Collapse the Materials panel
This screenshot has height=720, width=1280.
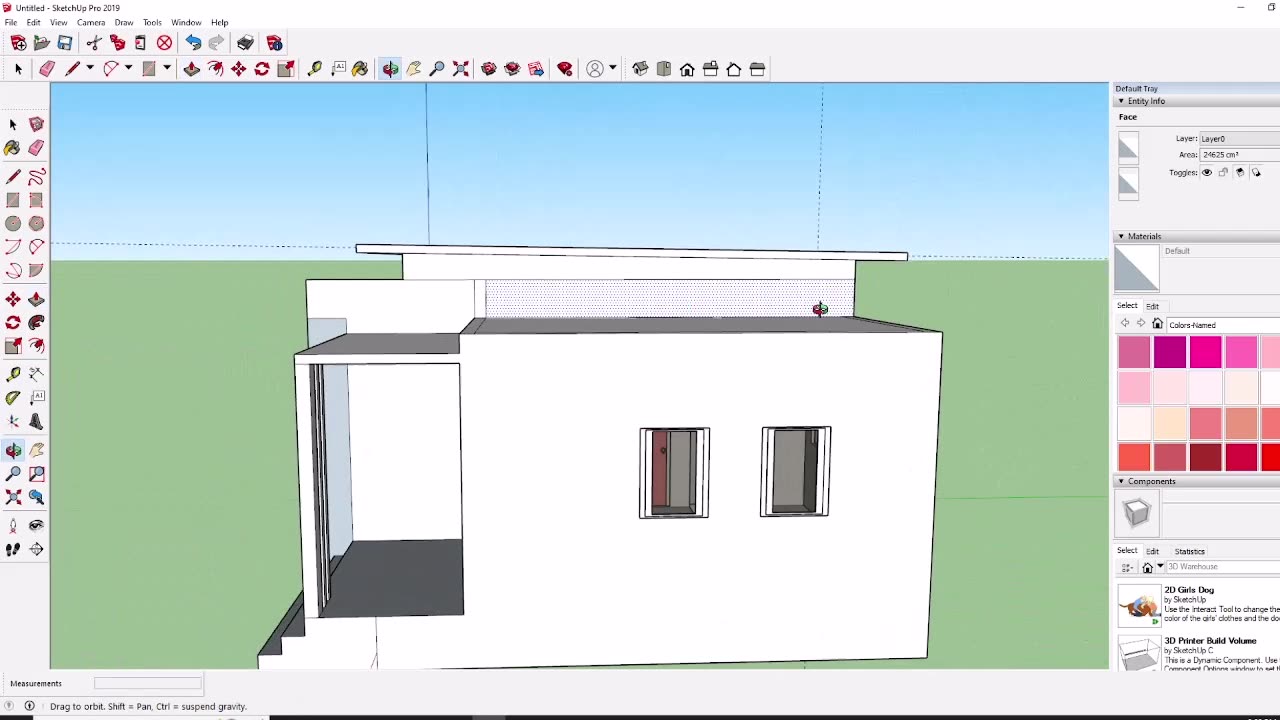(1121, 236)
